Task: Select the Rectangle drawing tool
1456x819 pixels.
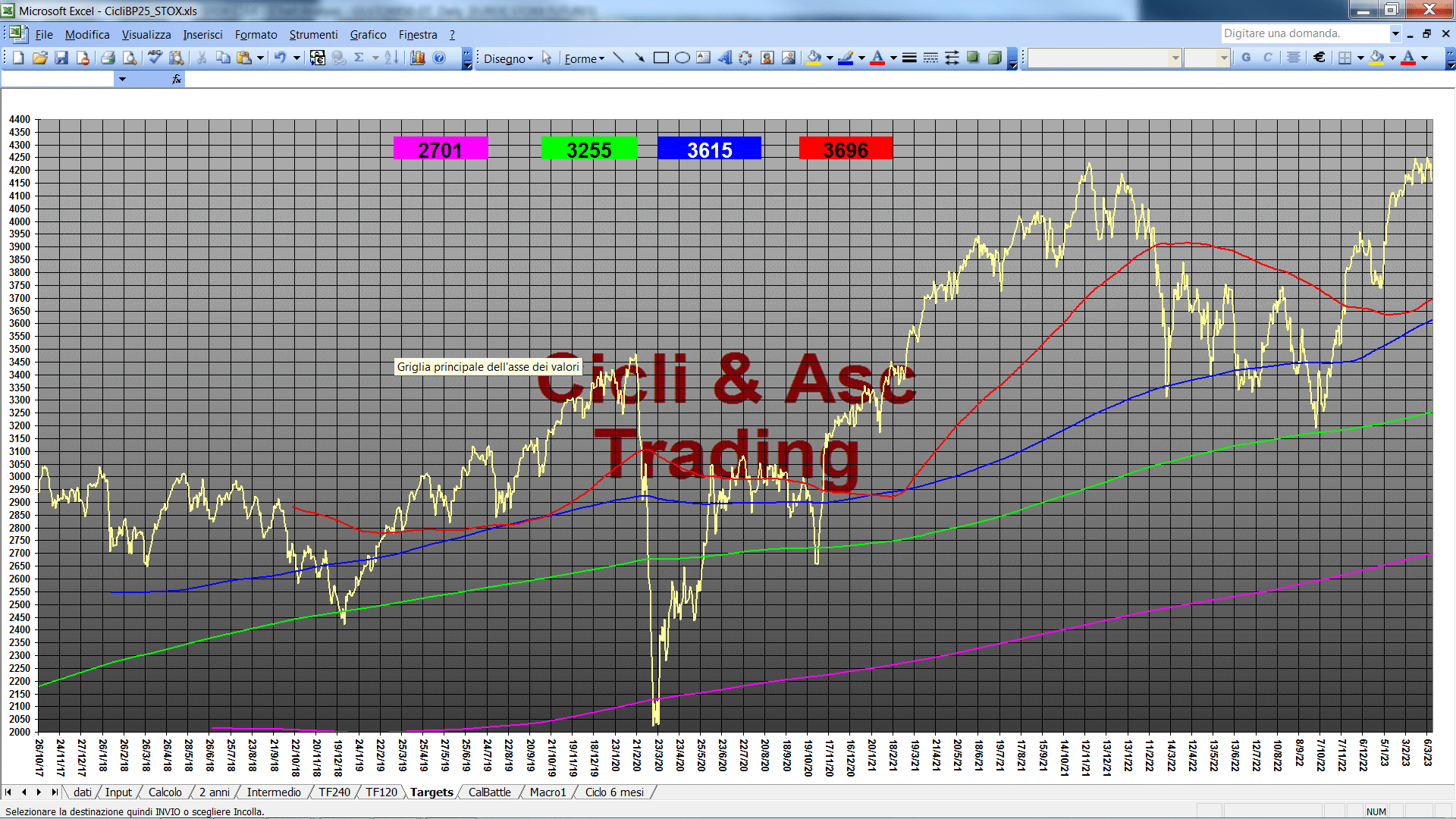Action: click(x=661, y=58)
